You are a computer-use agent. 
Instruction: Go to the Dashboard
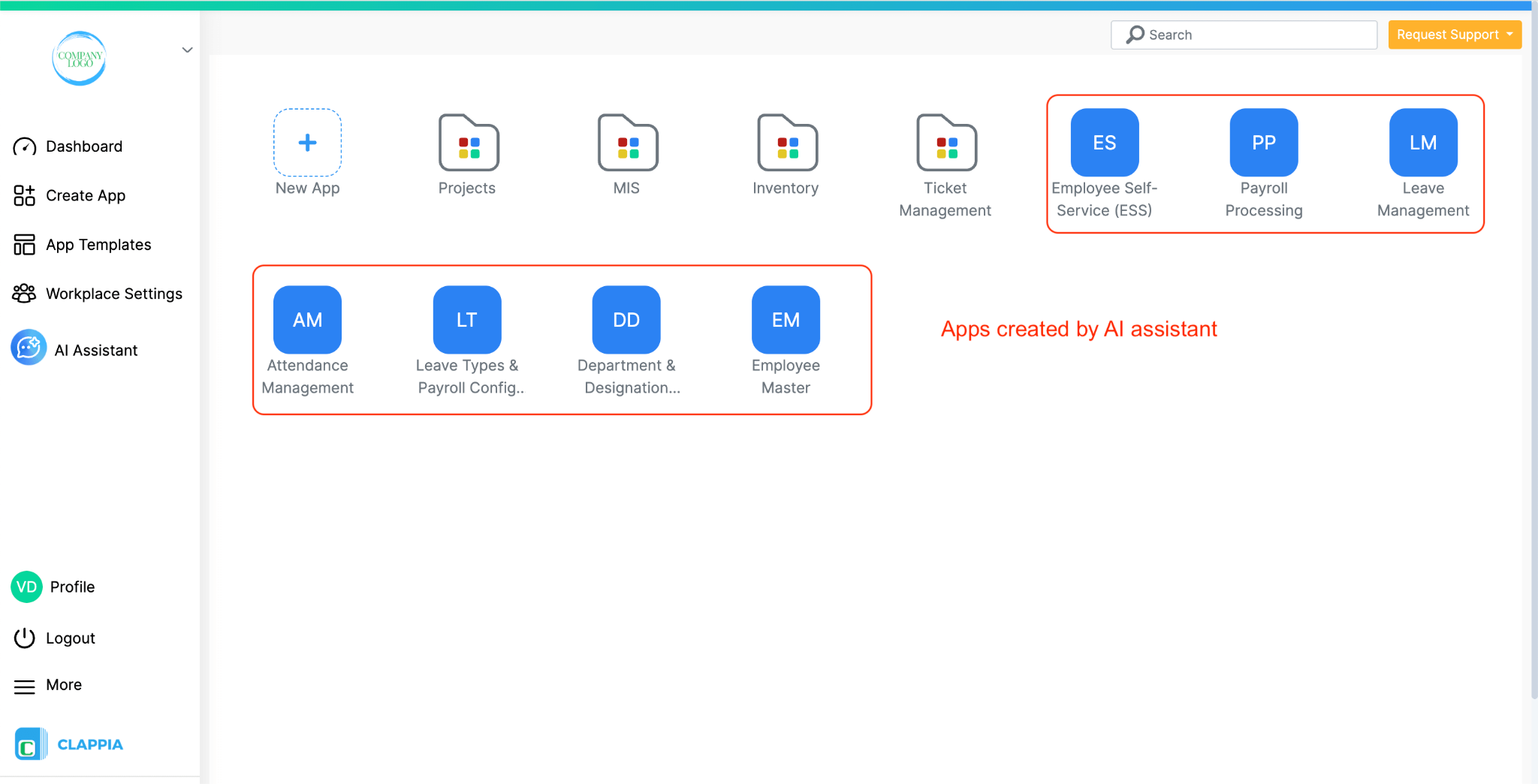(x=83, y=146)
